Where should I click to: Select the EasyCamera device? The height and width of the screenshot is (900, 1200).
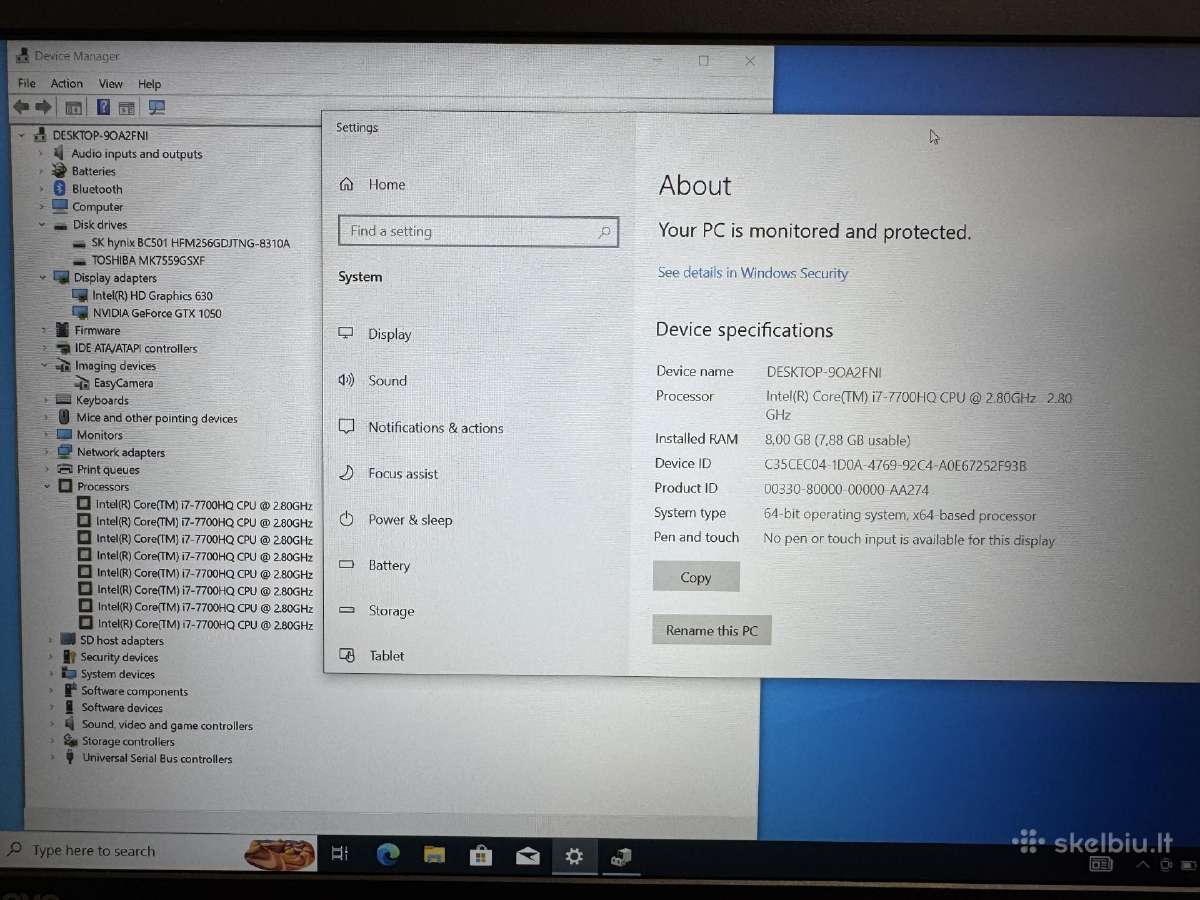click(x=124, y=383)
